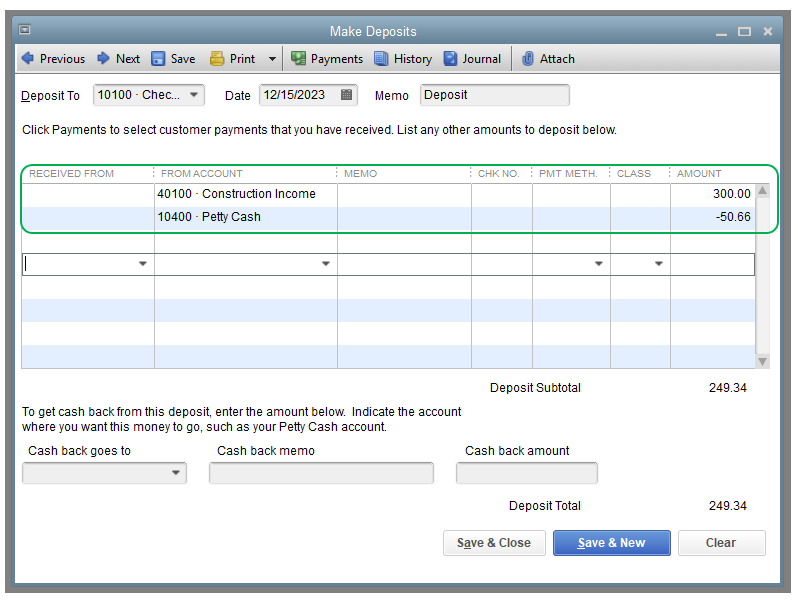
Task: Click the Chk No. cell in the active row
Action: click(x=502, y=265)
